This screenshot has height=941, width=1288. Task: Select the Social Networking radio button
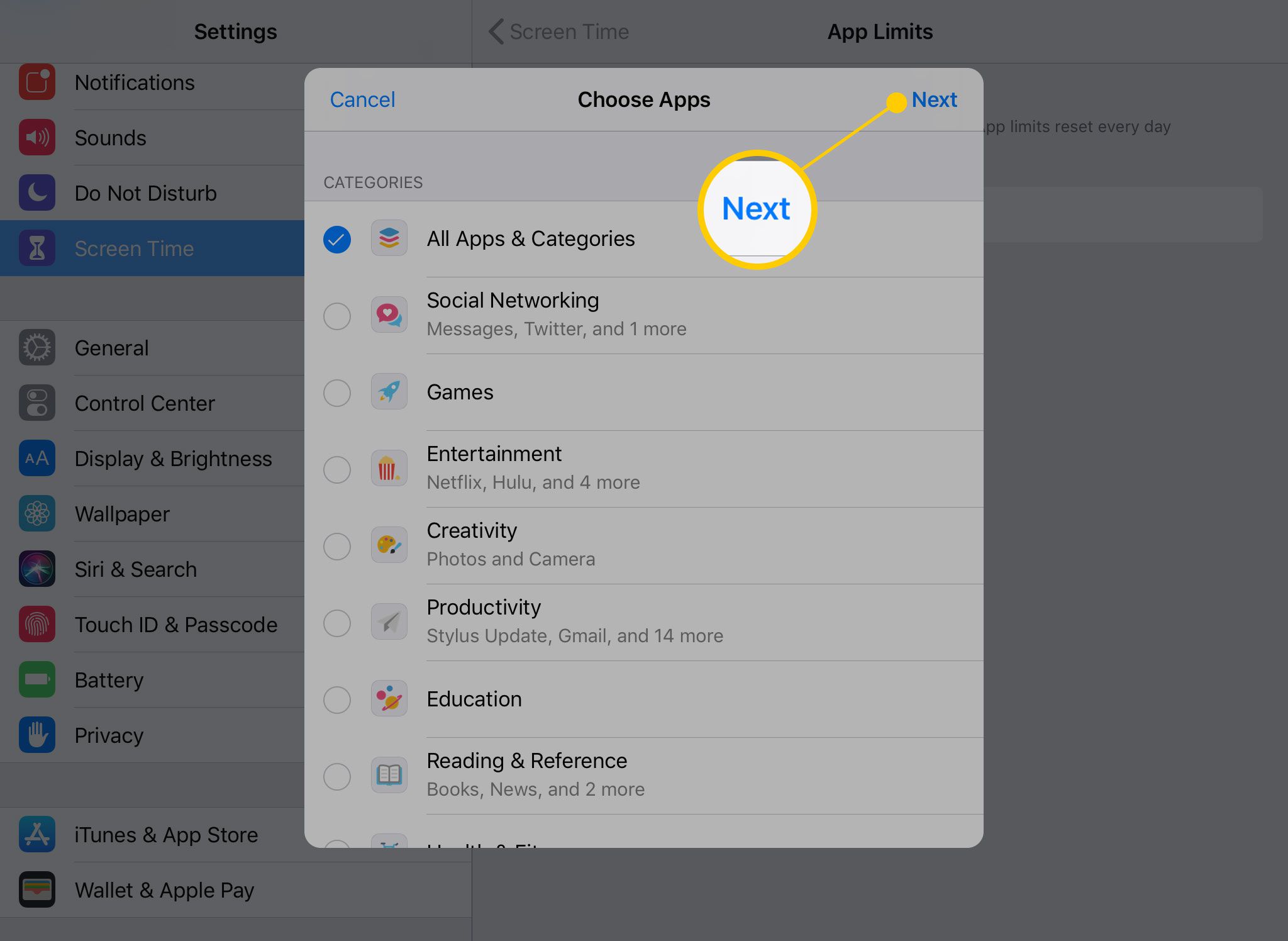pyautogui.click(x=337, y=315)
